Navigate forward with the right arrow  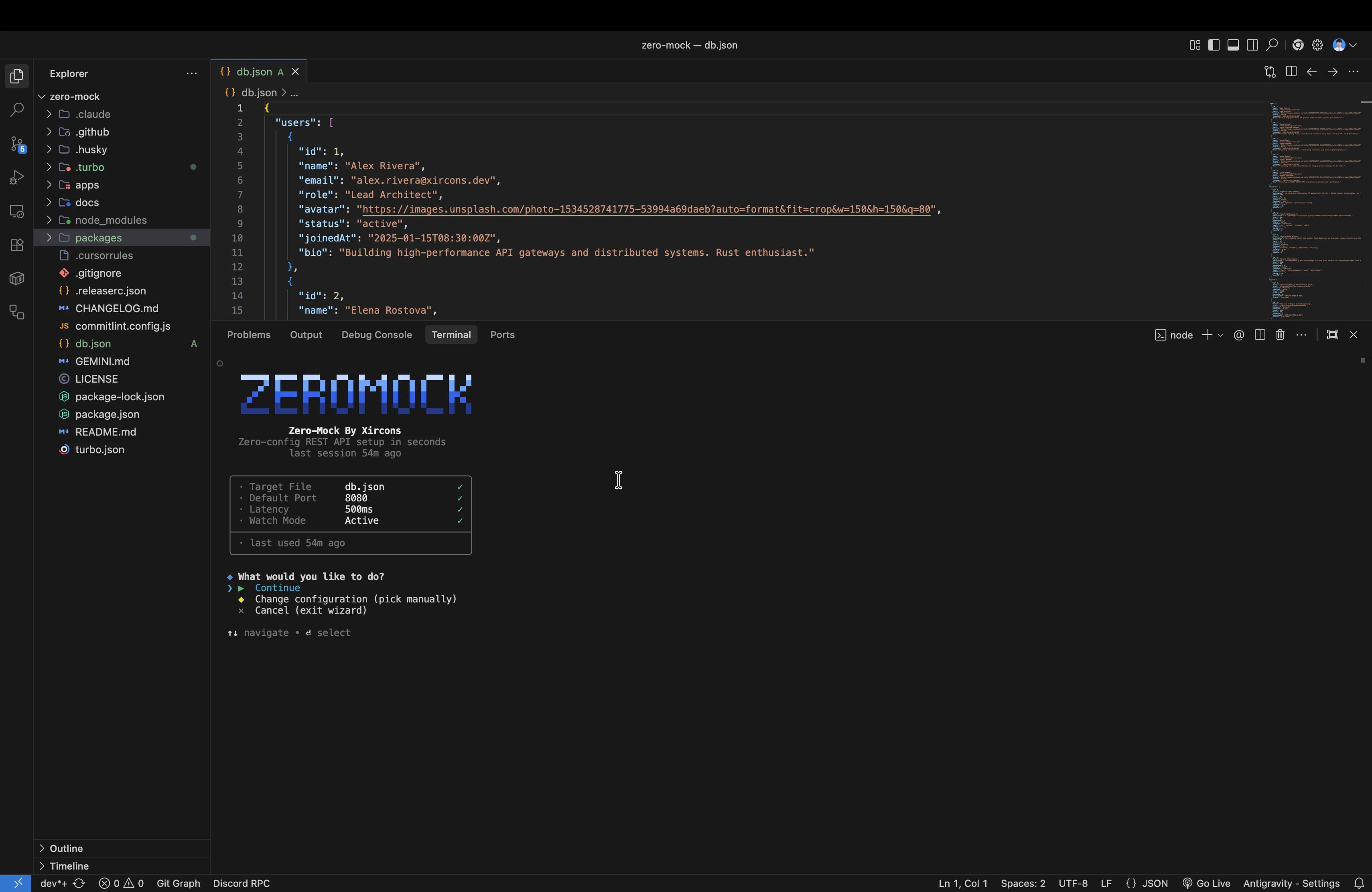1332,71
